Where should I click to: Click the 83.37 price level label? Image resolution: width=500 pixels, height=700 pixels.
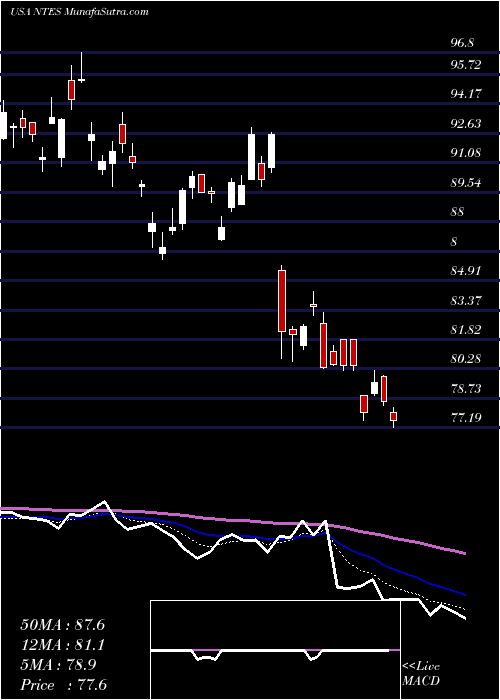(x=467, y=300)
